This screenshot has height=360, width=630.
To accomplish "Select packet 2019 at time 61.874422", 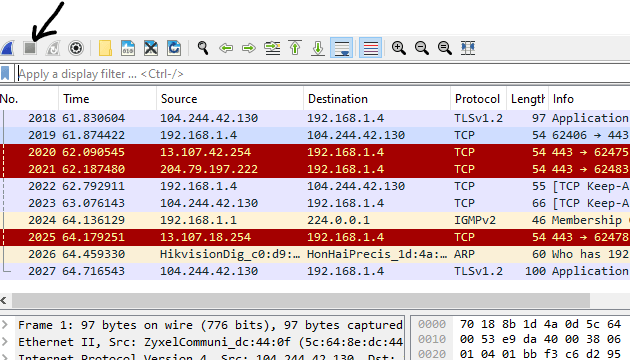I will click(315, 135).
